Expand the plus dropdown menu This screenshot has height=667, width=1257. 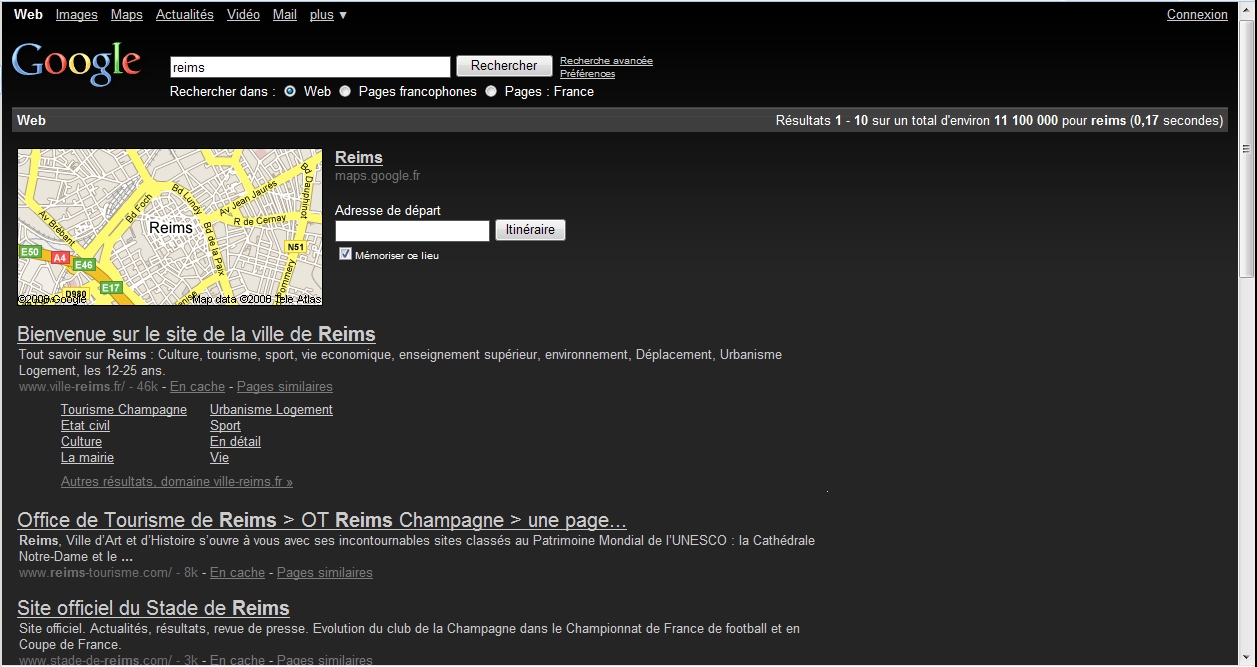pyautogui.click(x=328, y=15)
